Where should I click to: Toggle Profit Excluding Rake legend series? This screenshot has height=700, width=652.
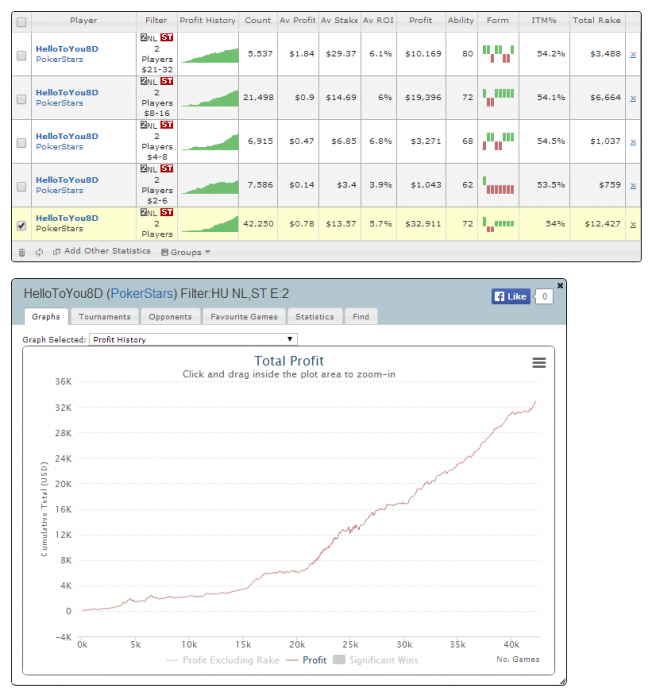[x=222, y=660]
